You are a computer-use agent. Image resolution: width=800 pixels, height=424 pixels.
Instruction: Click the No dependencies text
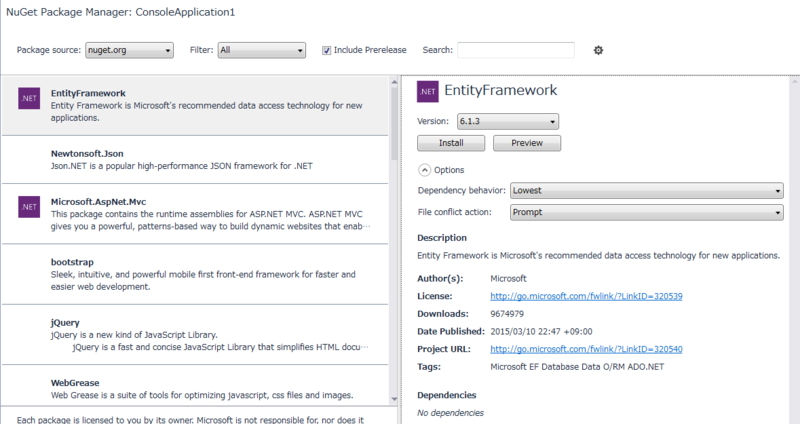coord(451,413)
